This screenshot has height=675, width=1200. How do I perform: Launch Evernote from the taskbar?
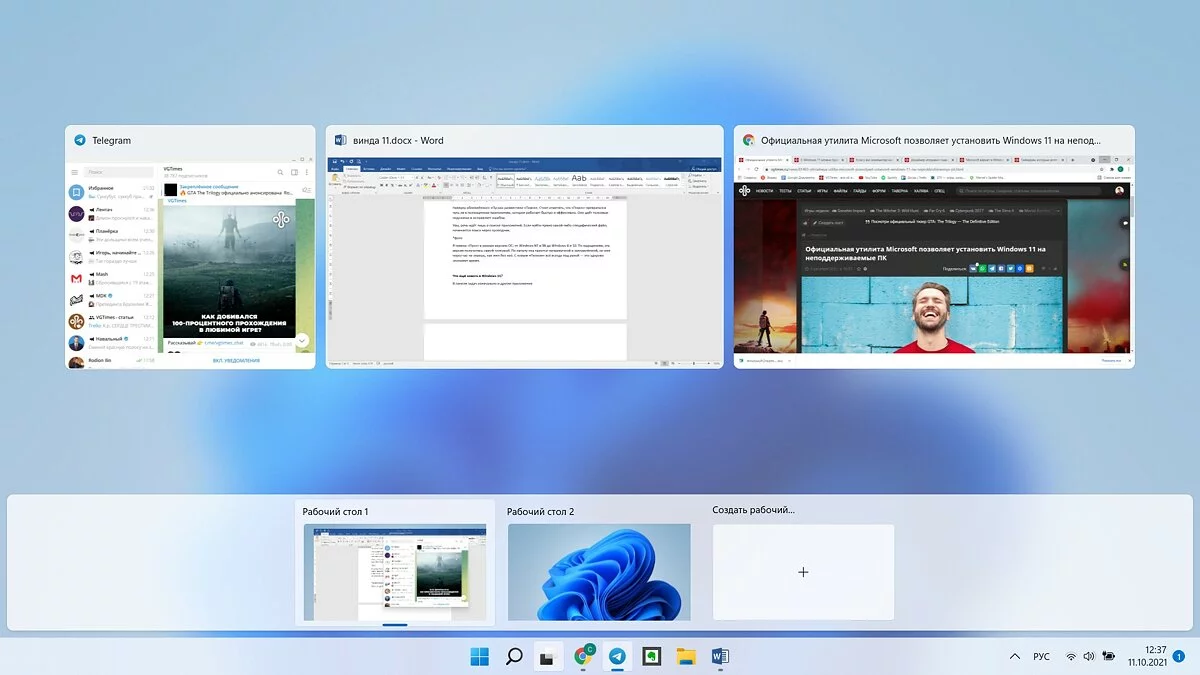point(652,656)
